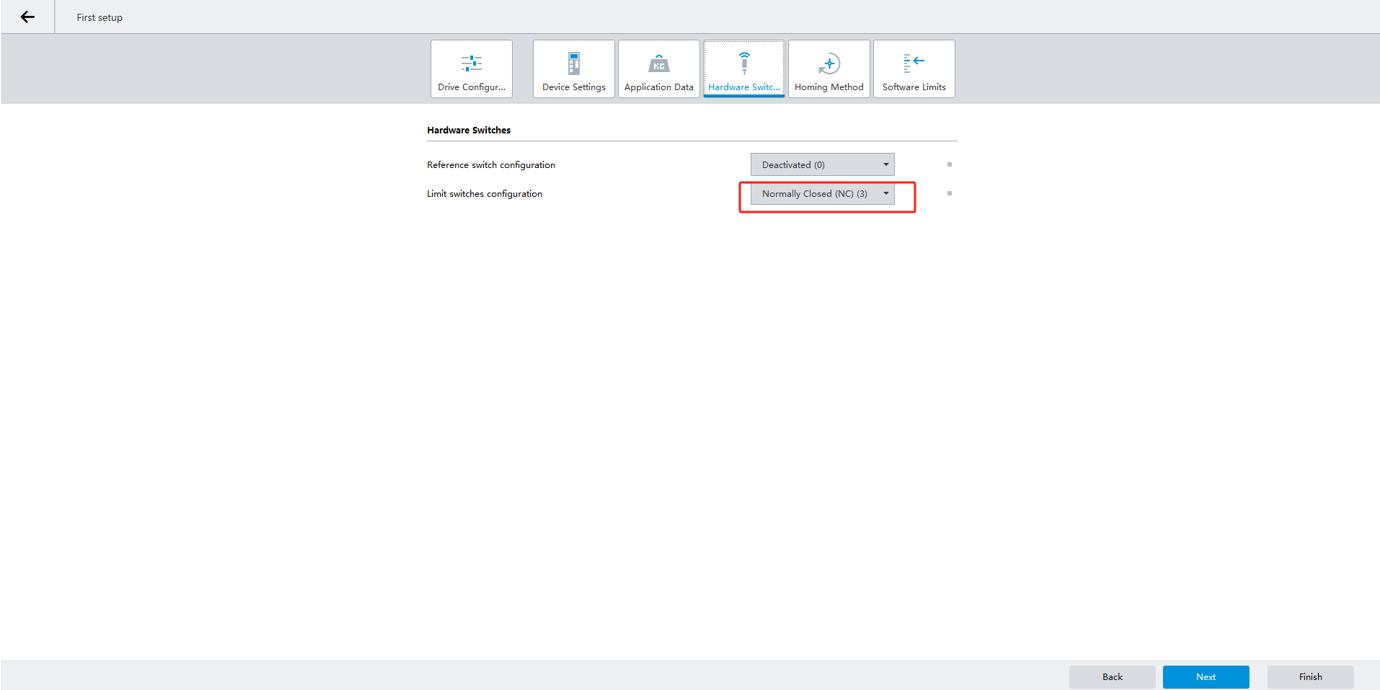The image size is (1380, 690).
Task: Click Finish to complete setup
Action: [x=1310, y=677]
